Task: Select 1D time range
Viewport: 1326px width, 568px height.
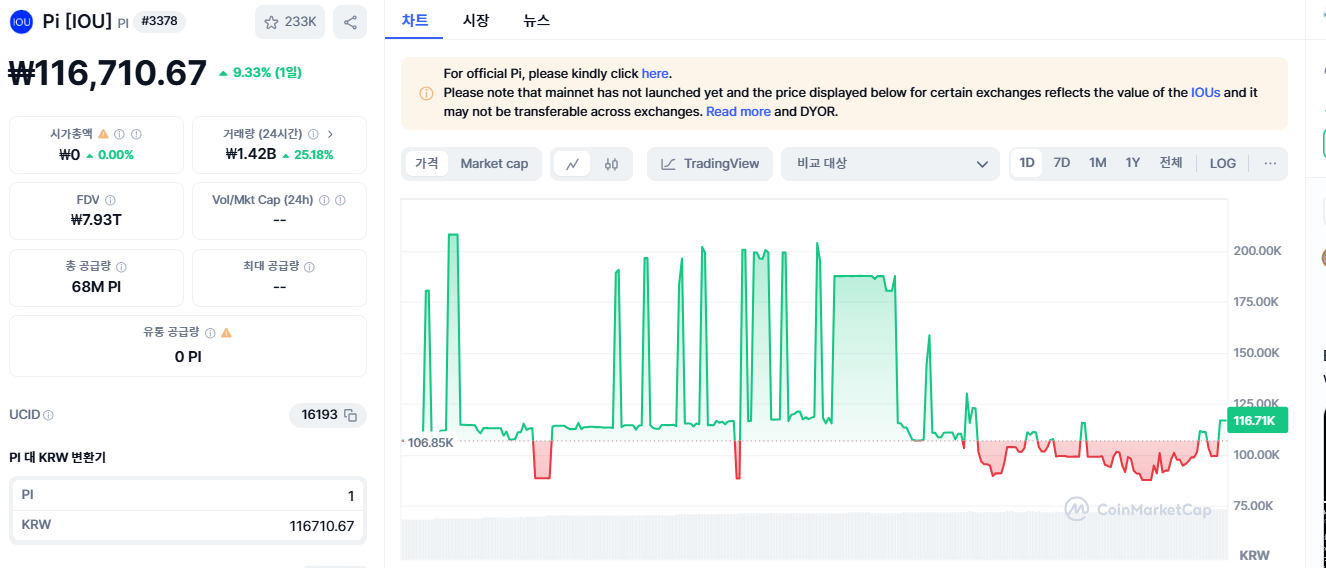Action: 1027,163
